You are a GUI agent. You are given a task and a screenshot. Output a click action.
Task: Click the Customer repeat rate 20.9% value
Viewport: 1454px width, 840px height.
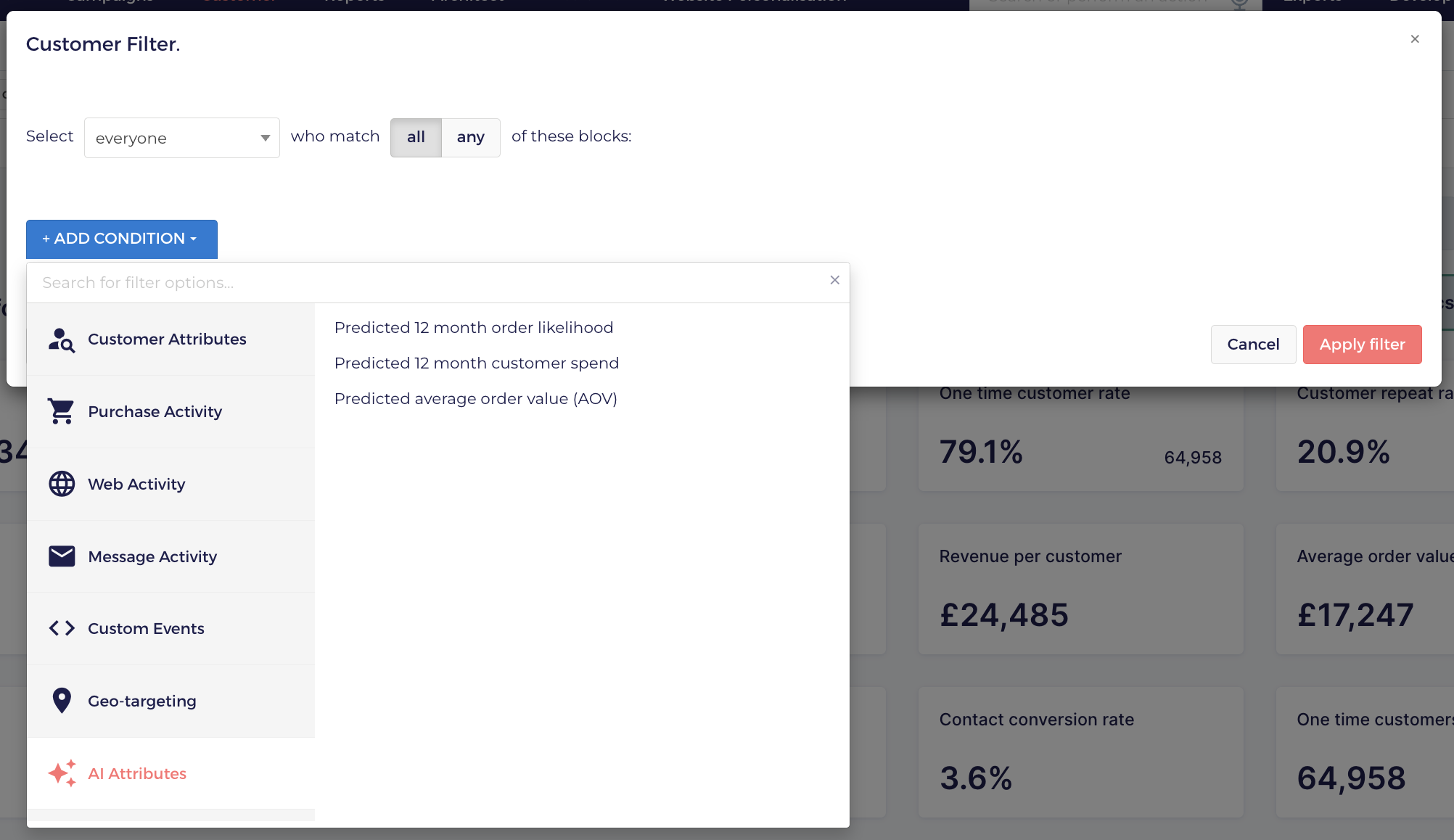(1344, 452)
